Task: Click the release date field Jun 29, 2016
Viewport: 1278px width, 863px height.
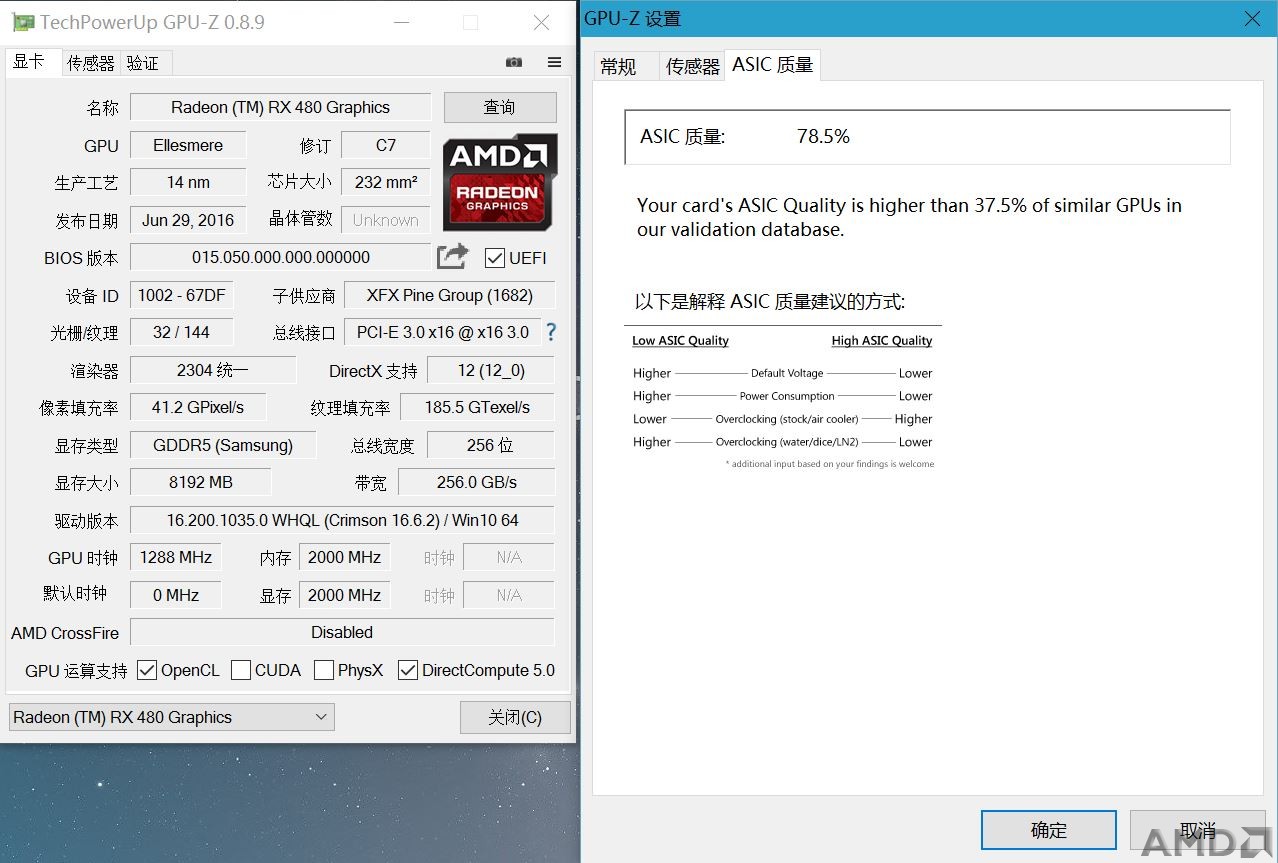Action: click(x=188, y=220)
